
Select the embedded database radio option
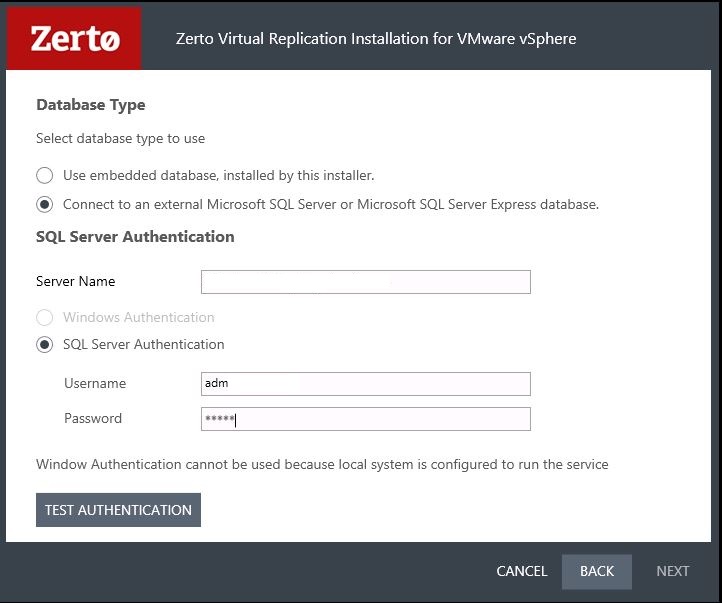coord(45,175)
